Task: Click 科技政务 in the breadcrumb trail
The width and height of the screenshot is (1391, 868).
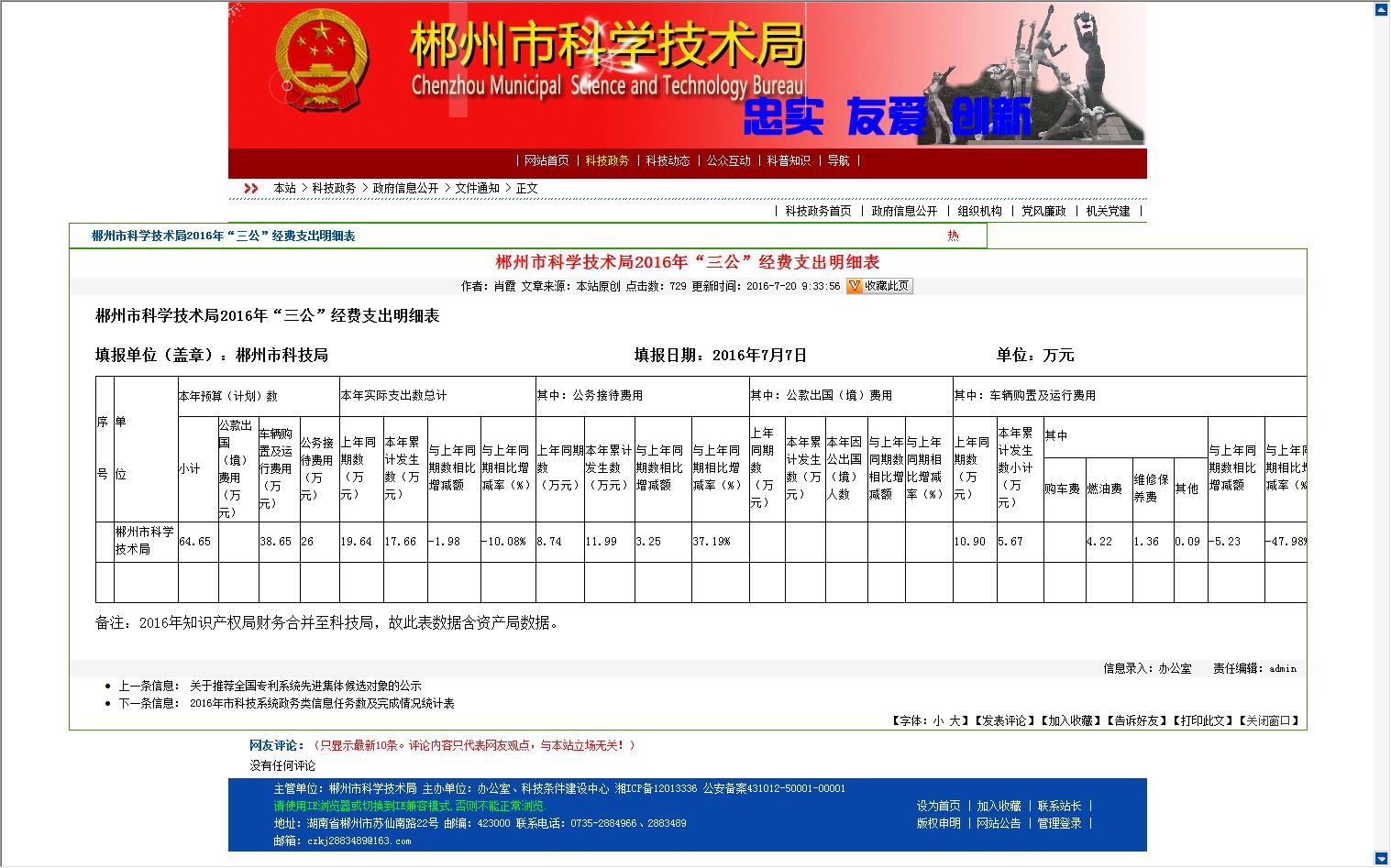Action: pyautogui.click(x=334, y=188)
